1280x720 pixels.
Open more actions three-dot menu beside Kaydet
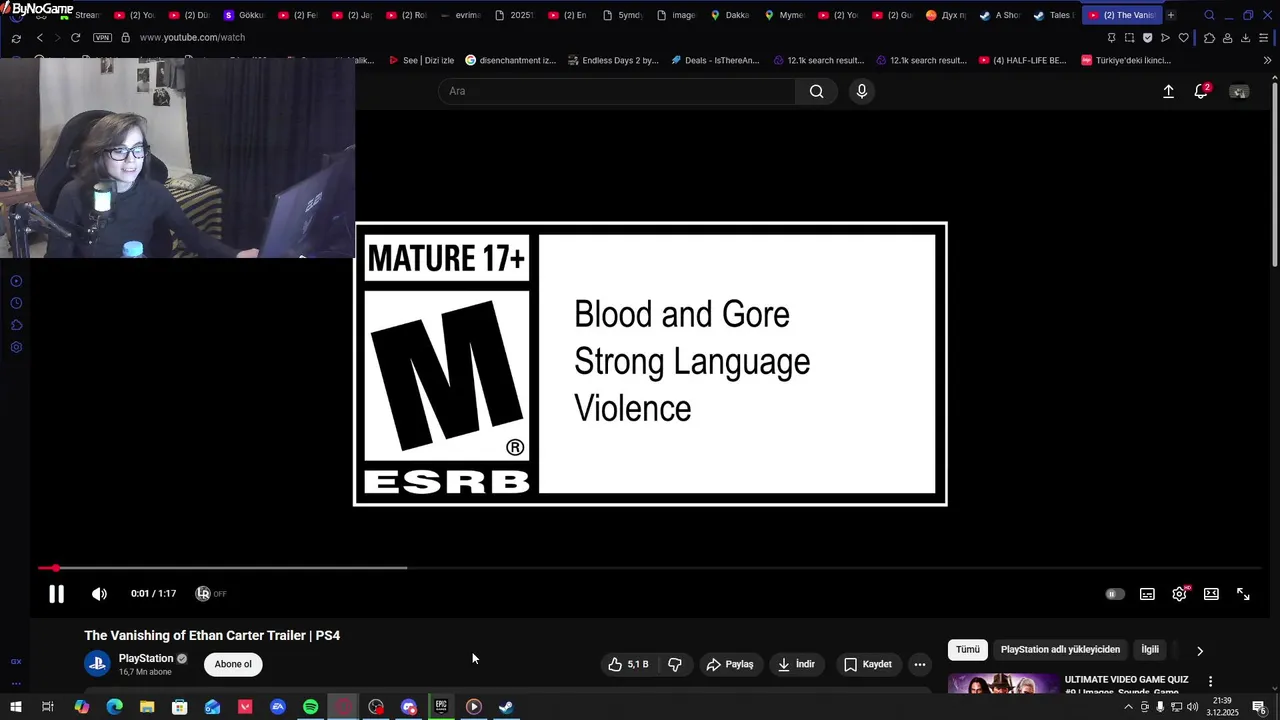click(x=920, y=664)
